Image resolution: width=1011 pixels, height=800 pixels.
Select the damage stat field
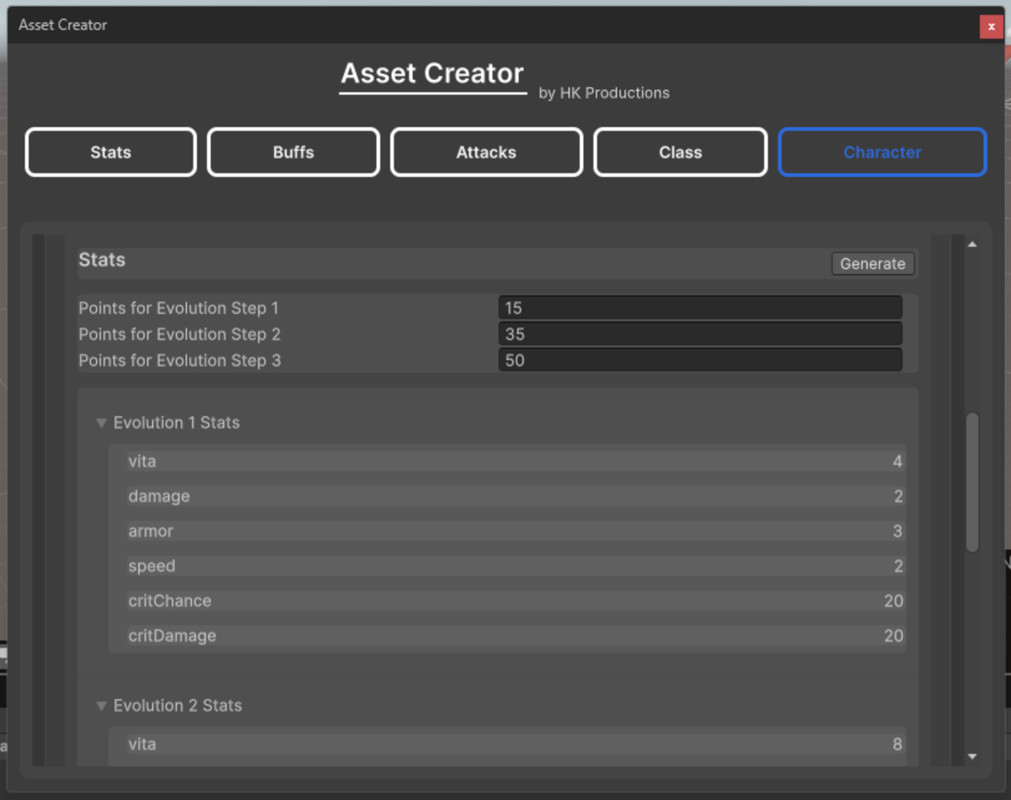coord(510,496)
